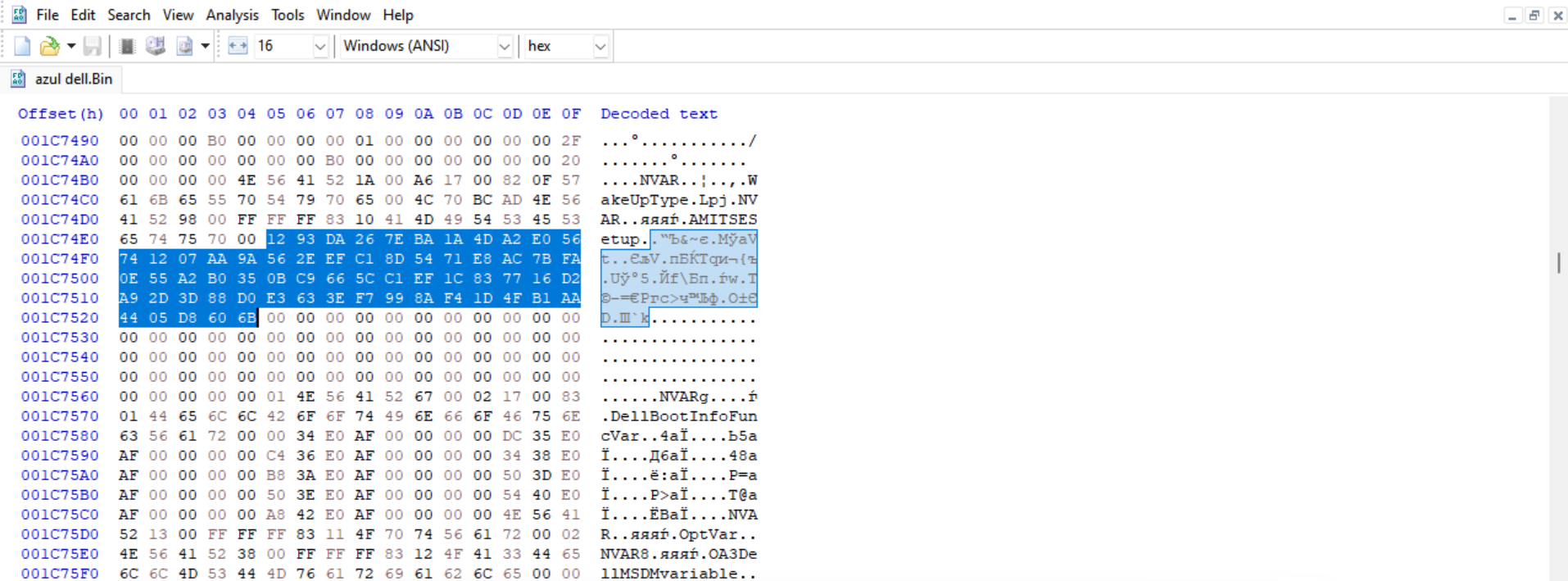Click offset 001C7570
Viewport: 1568px width, 581px height.
coord(60,416)
